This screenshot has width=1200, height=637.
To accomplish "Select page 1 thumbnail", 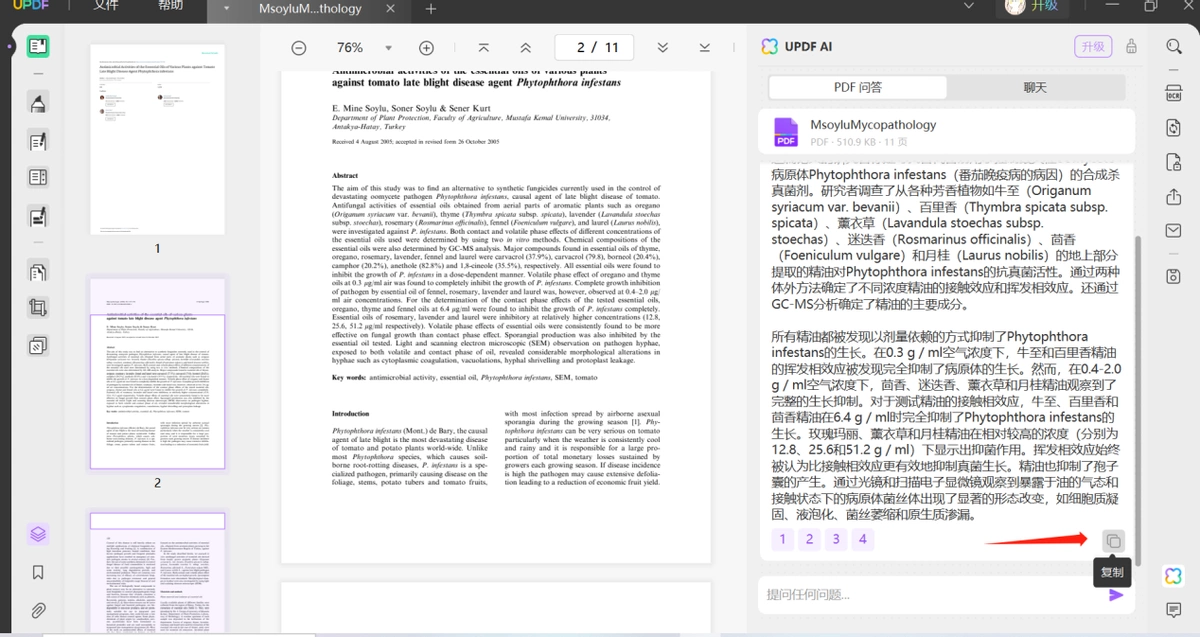I will [x=158, y=139].
